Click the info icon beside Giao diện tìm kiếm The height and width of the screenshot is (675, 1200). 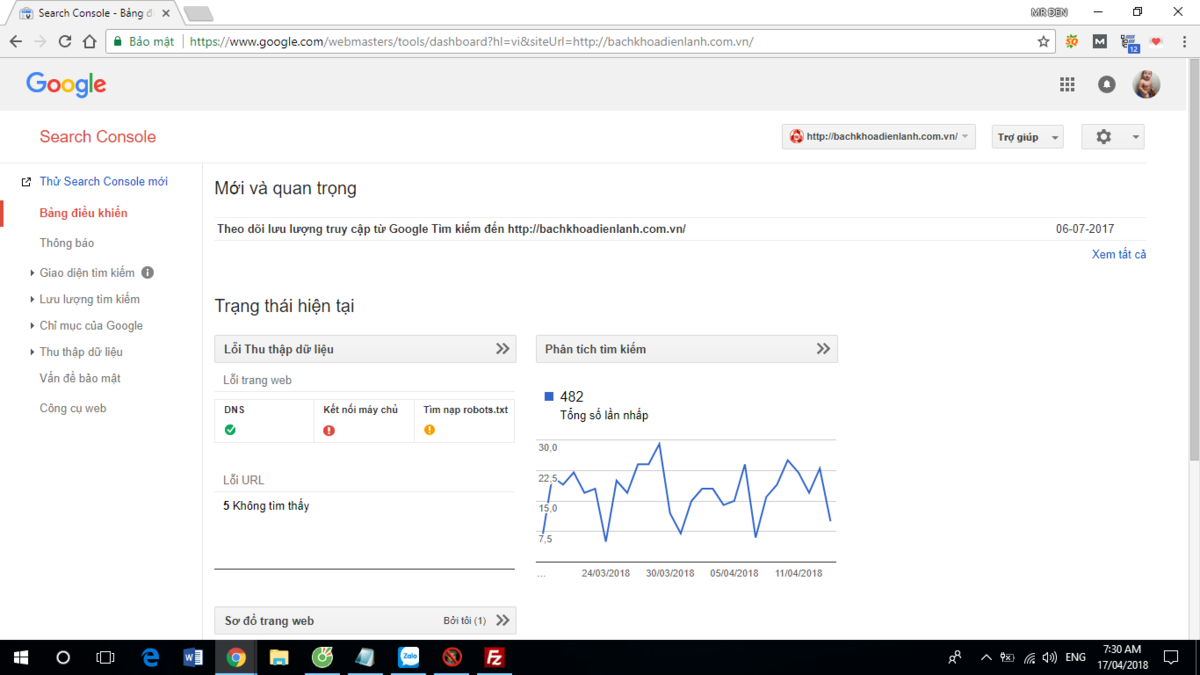tap(148, 272)
